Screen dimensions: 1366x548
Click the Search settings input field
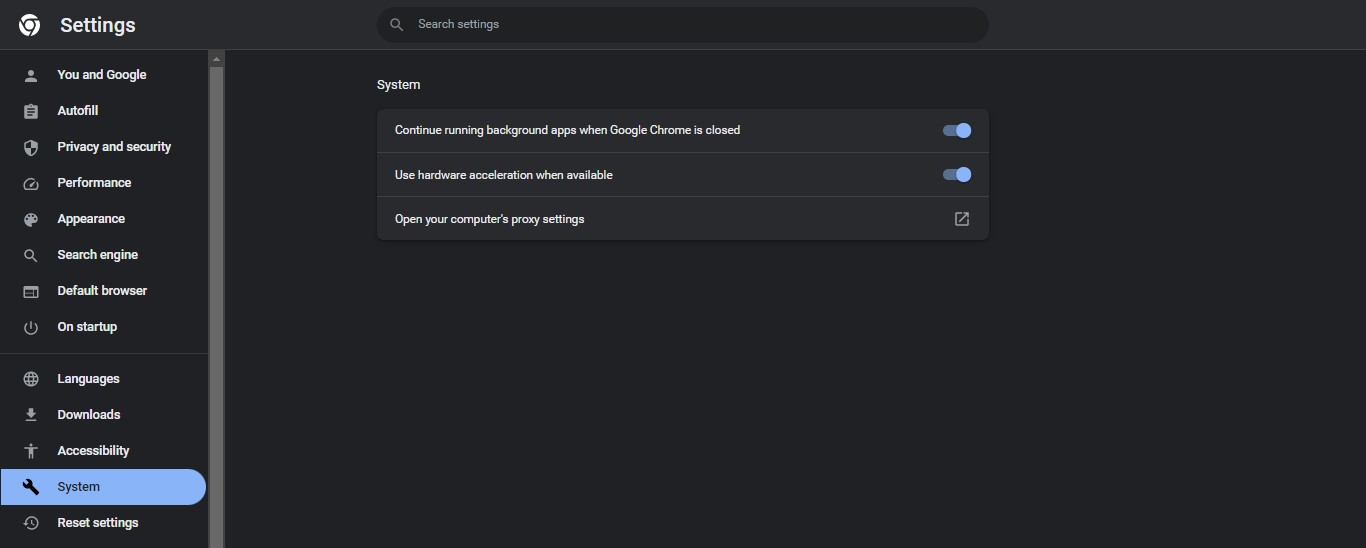690,24
